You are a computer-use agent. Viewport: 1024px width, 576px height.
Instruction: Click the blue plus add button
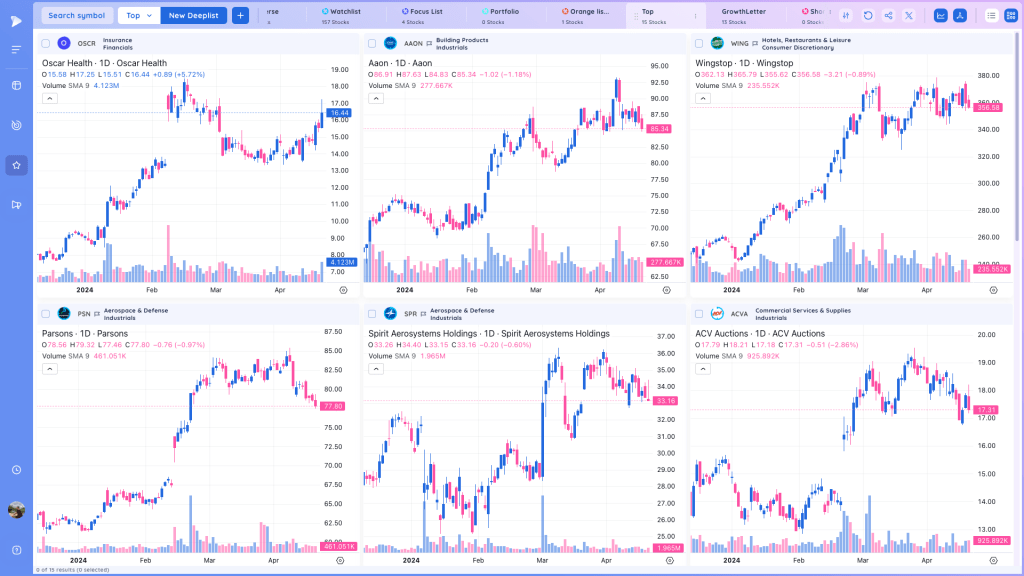(x=240, y=16)
